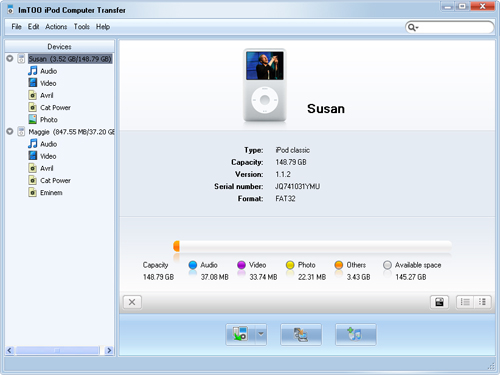The image size is (500, 375).
Task: Collapse the Susan device tree
Action: 10,59
